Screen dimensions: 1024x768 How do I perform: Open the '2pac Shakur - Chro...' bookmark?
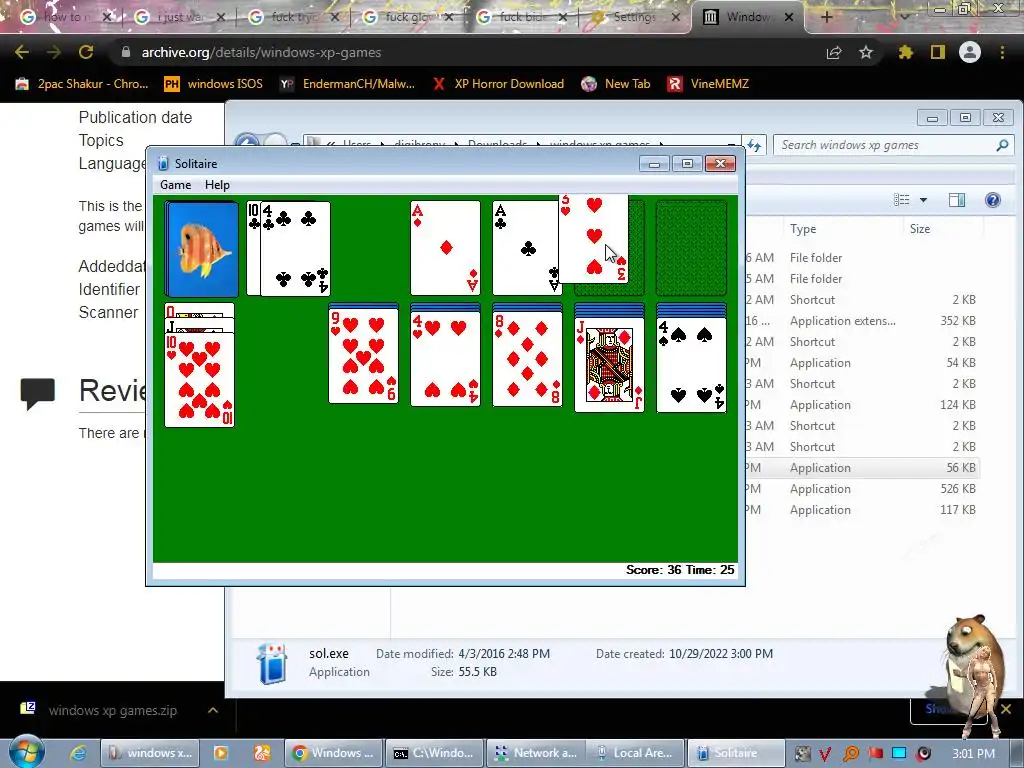pos(82,84)
